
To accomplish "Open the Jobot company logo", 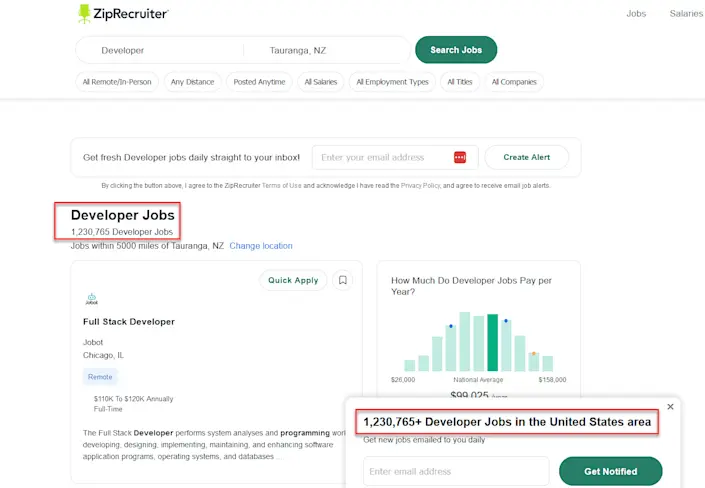I will point(92,299).
